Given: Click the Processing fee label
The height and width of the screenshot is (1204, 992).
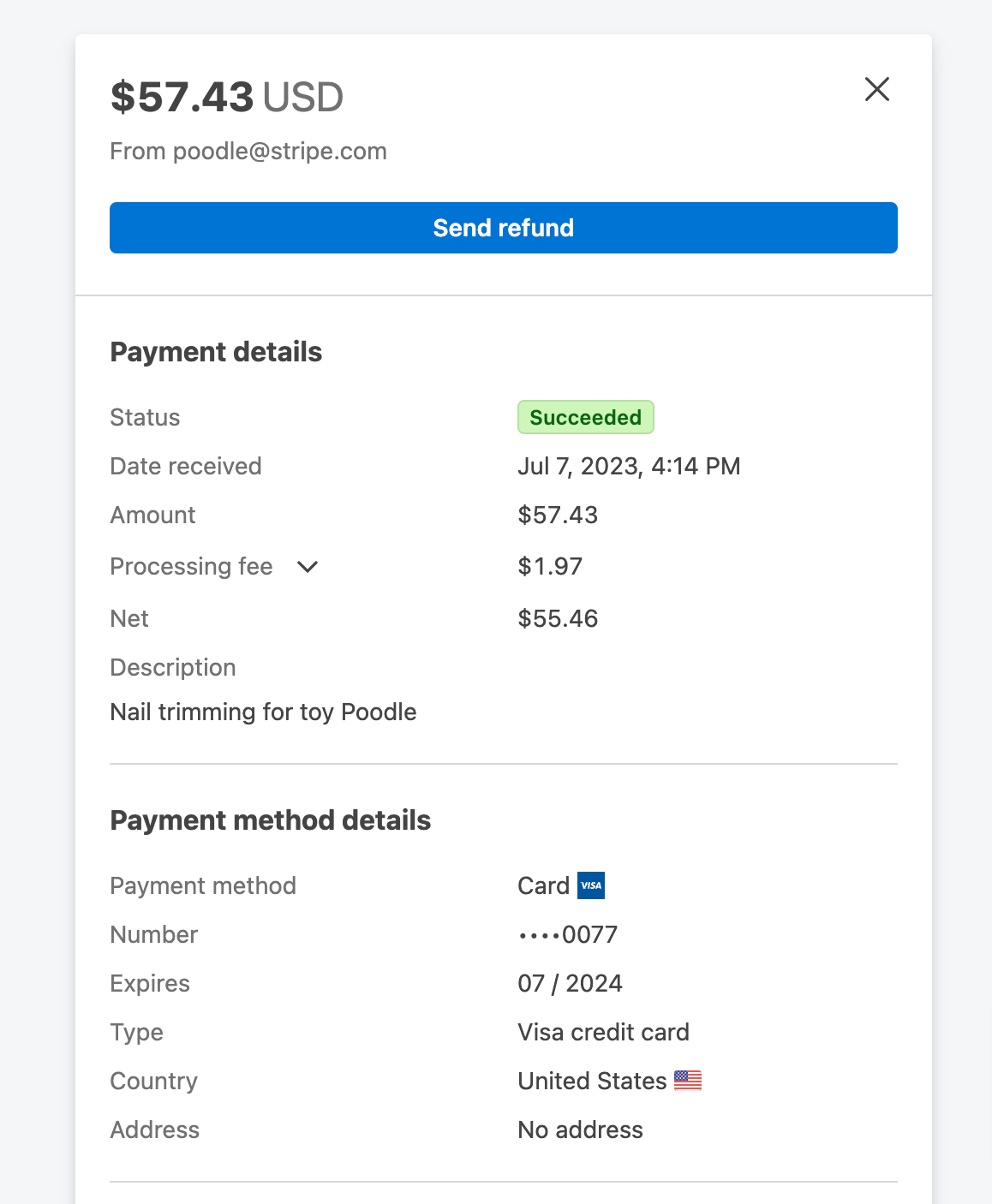Looking at the screenshot, I should point(192,567).
